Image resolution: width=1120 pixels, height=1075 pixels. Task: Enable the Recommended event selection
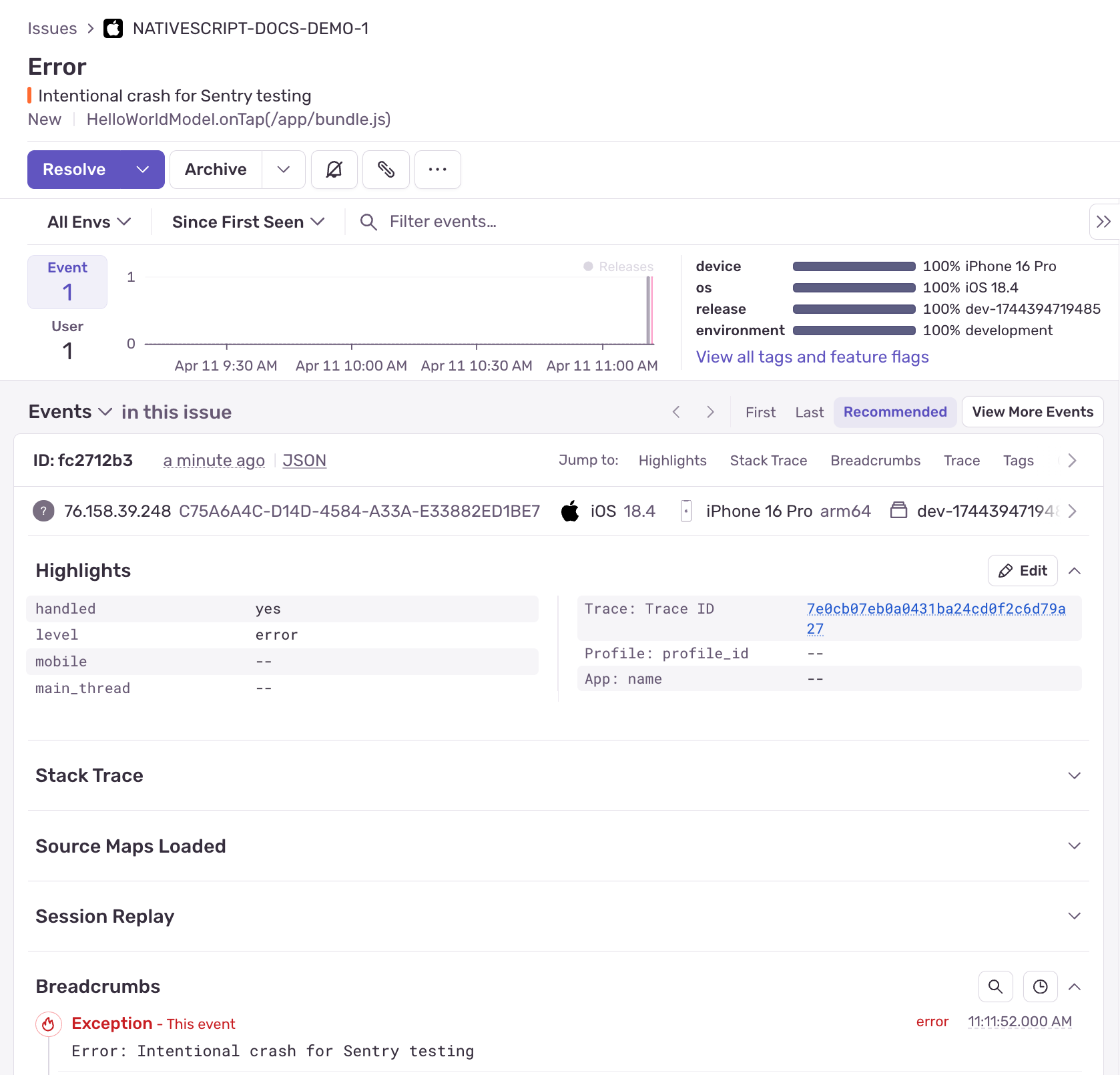pyautogui.click(x=894, y=411)
